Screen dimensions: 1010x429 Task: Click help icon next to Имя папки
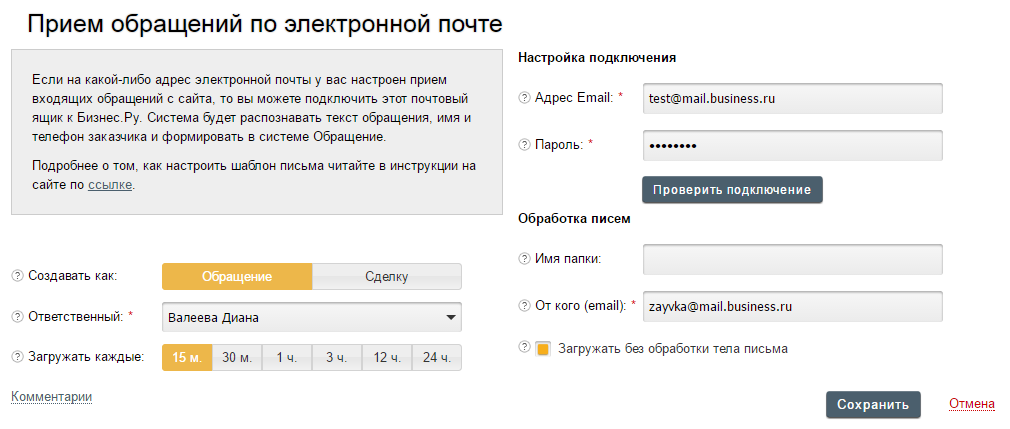click(524, 259)
